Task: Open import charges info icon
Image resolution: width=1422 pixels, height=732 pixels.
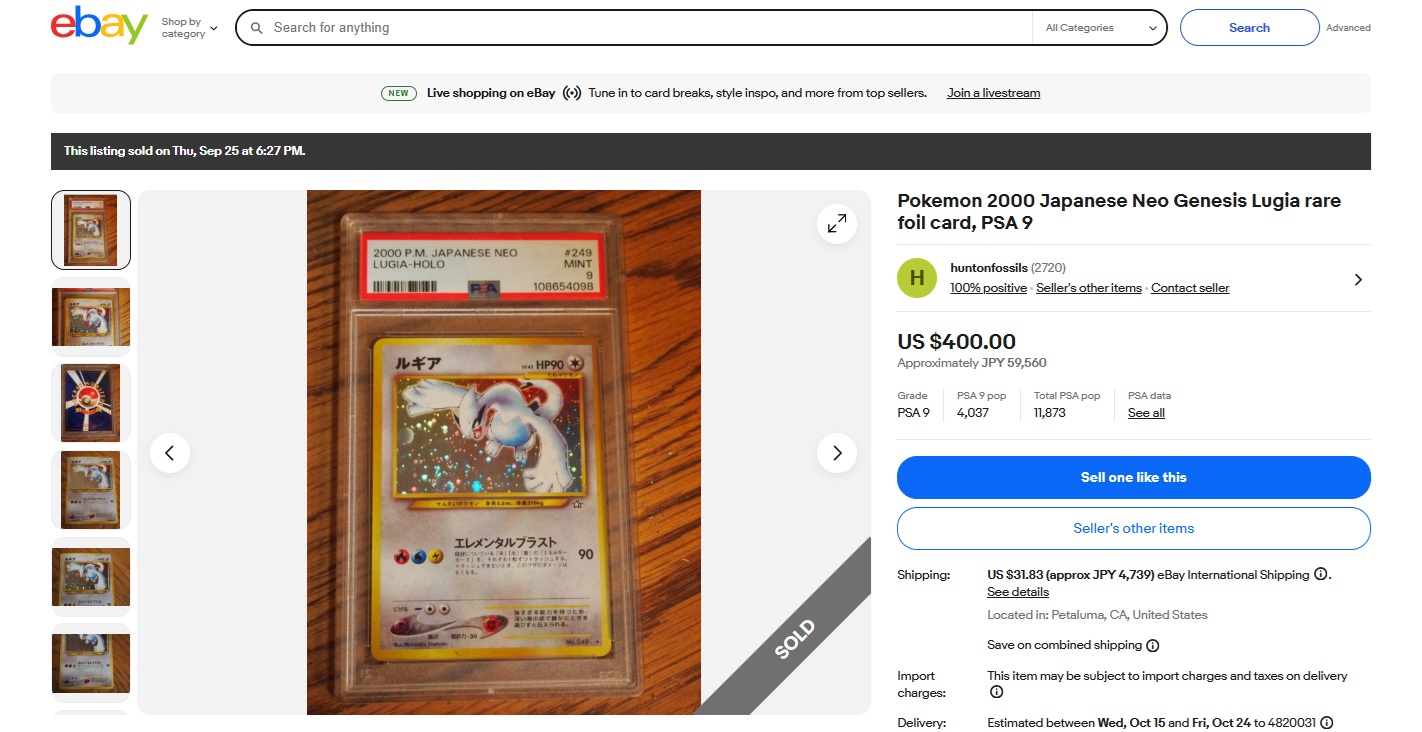Action: coord(996,692)
